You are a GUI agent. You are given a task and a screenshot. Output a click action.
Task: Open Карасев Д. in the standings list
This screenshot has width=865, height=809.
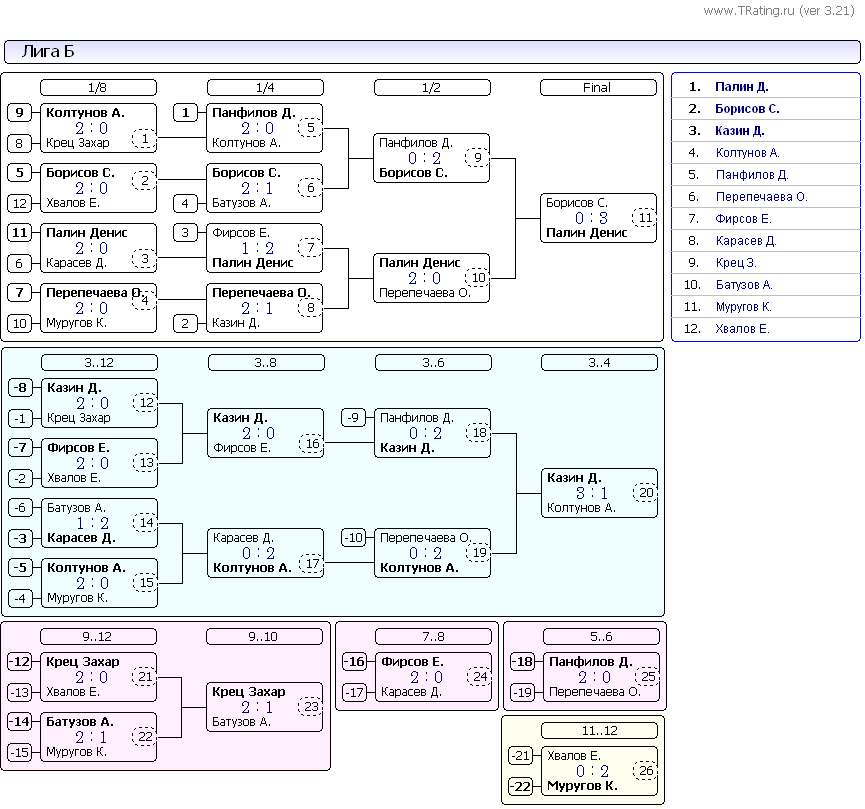coord(746,241)
